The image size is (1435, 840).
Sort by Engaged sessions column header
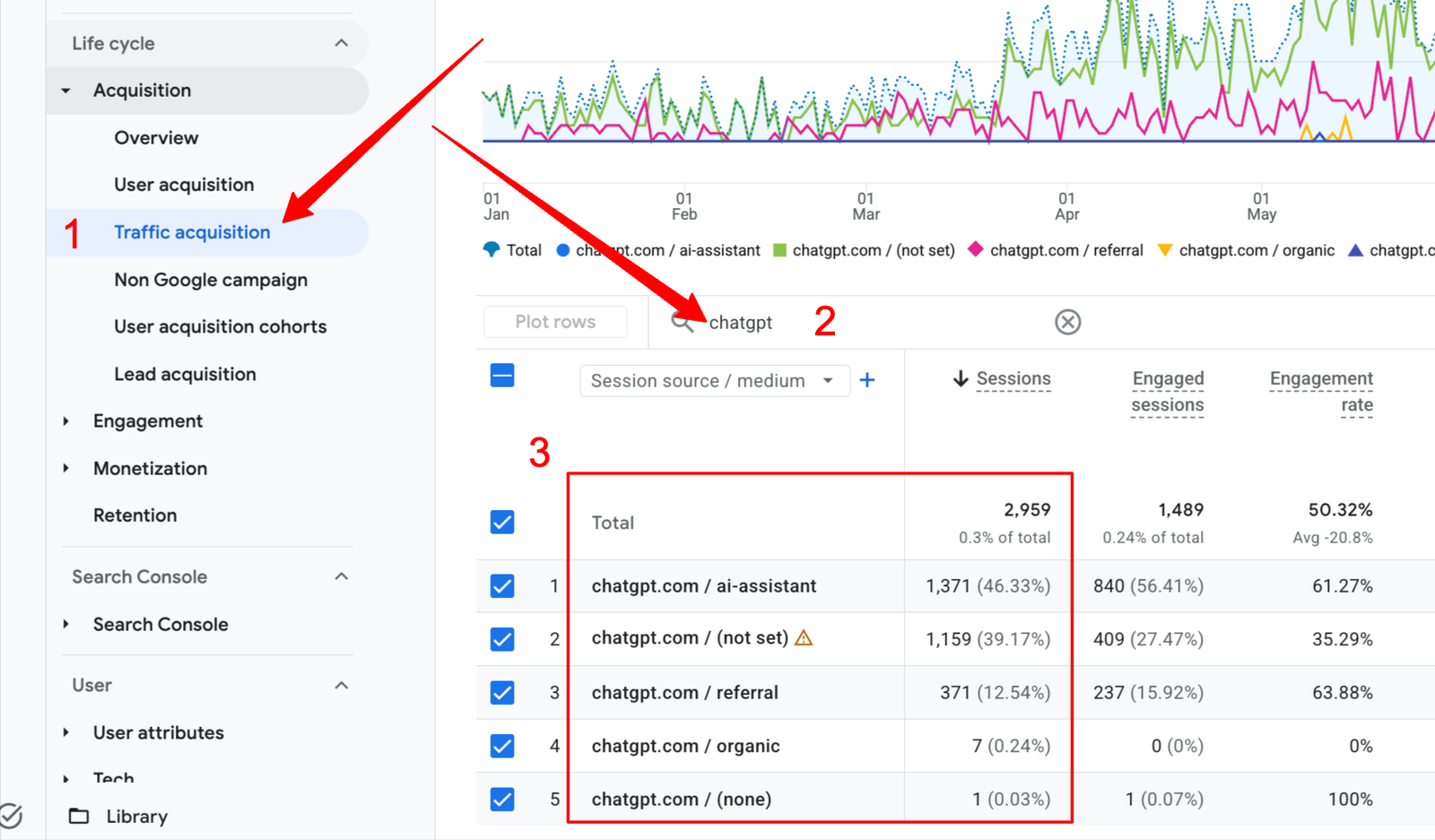coord(1168,392)
